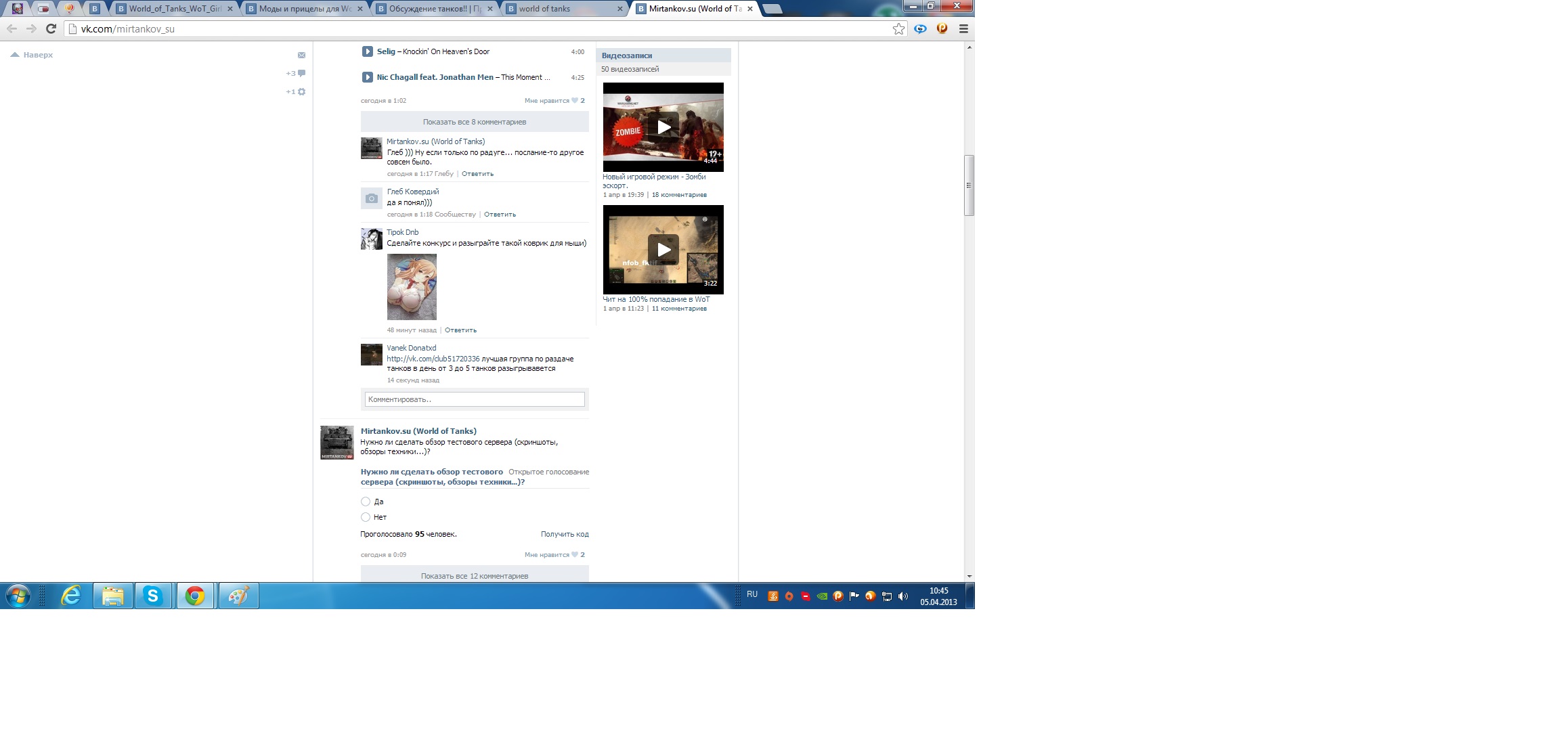
Task: Select the pinned VK tab
Action: point(95,9)
